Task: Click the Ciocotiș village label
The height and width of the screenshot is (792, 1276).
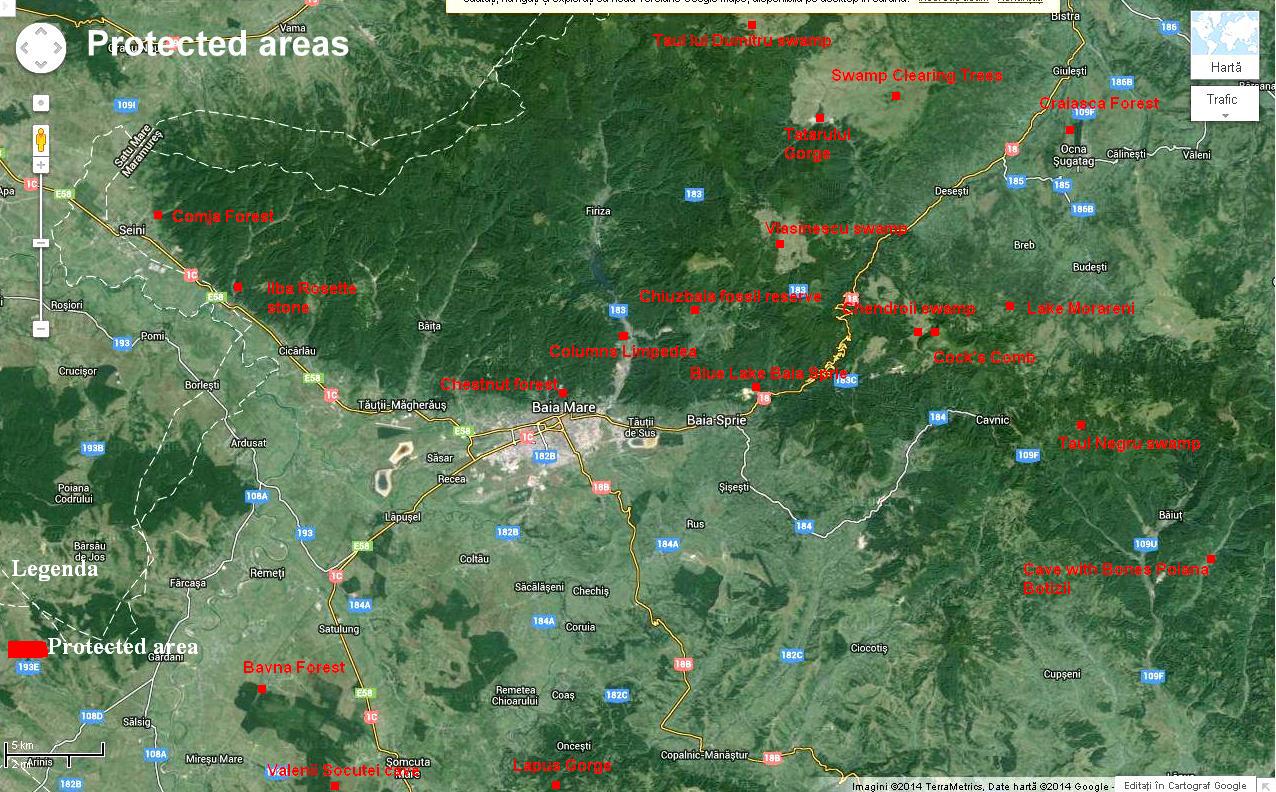Action: [869, 648]
